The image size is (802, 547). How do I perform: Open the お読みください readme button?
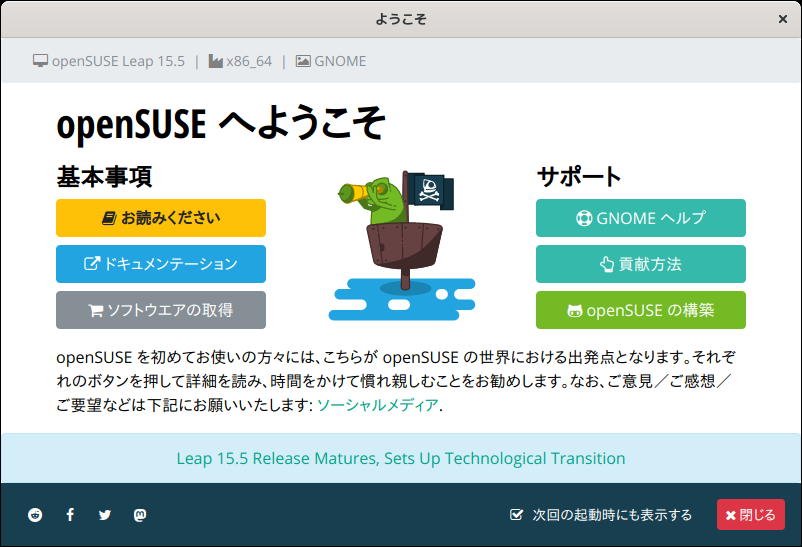pos(161,218)
